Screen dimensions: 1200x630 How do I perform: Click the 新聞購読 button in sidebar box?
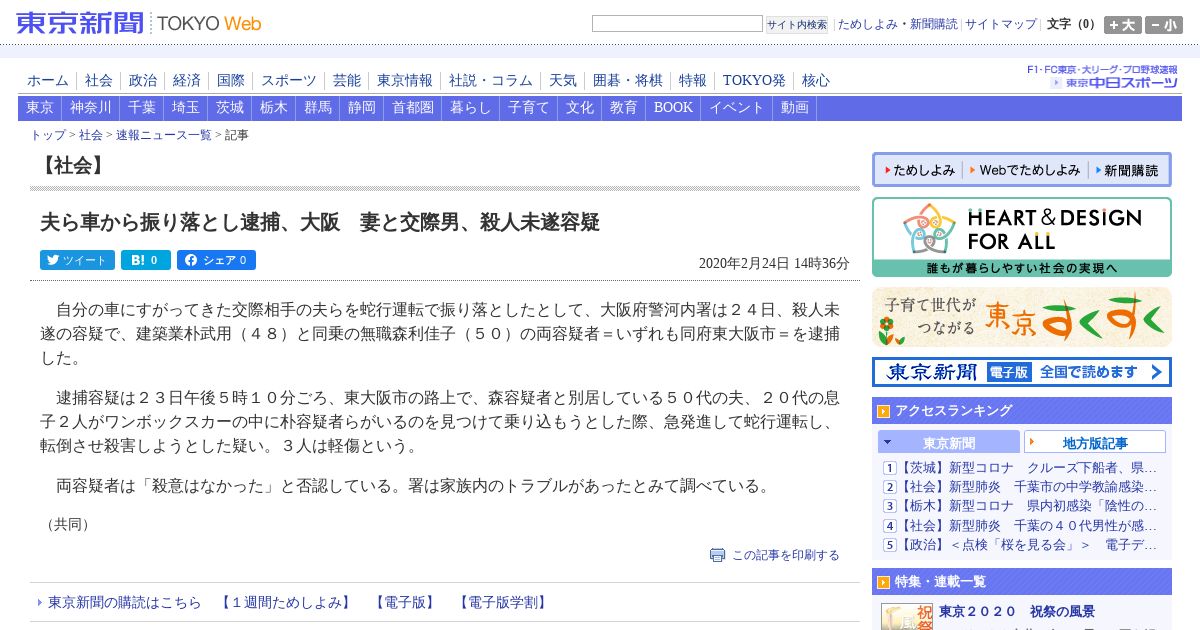(x=1127, y=171)
